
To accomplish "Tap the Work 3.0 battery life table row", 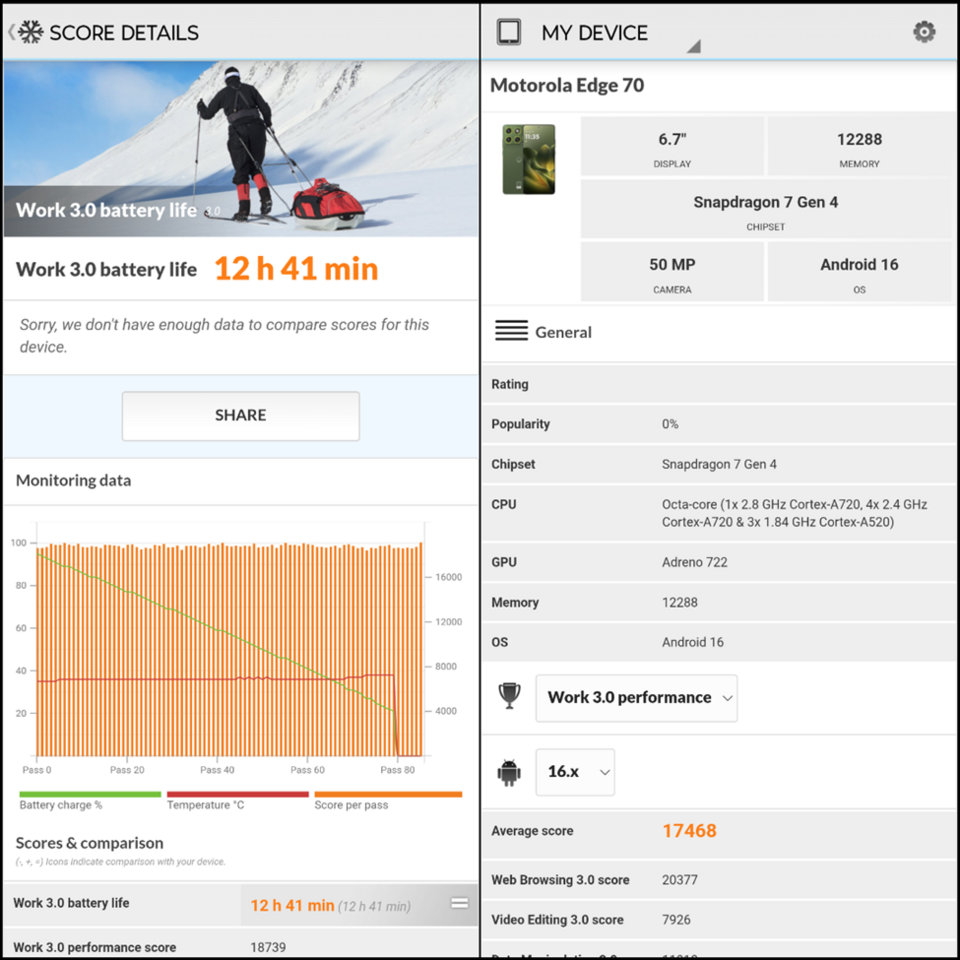I will coord(241,904).
